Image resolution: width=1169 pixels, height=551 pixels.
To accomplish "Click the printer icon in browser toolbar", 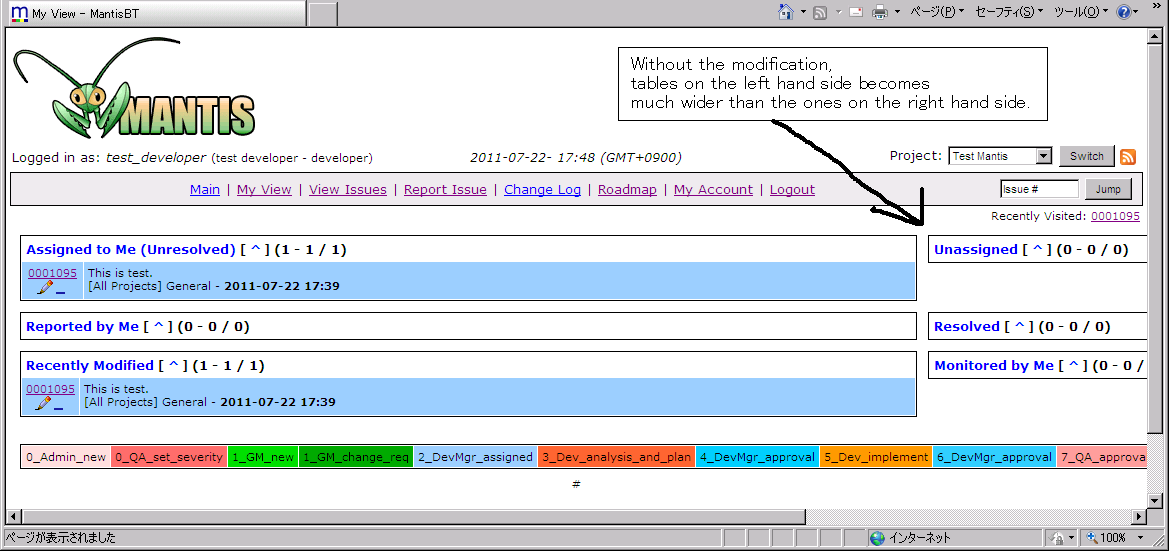I will point(880,12).
